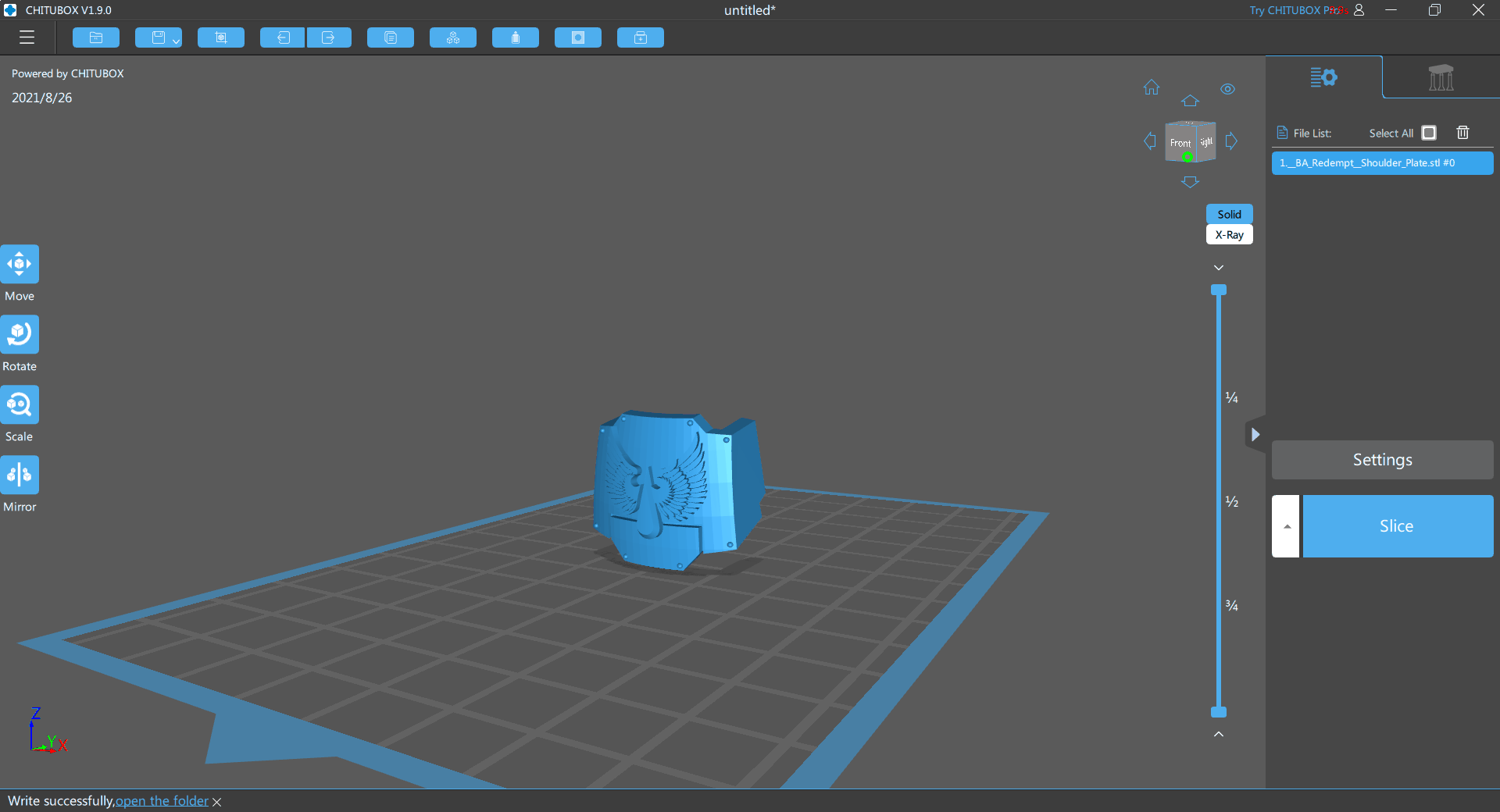
Task: Click the Open File folder icon
Action: point(96,37)
